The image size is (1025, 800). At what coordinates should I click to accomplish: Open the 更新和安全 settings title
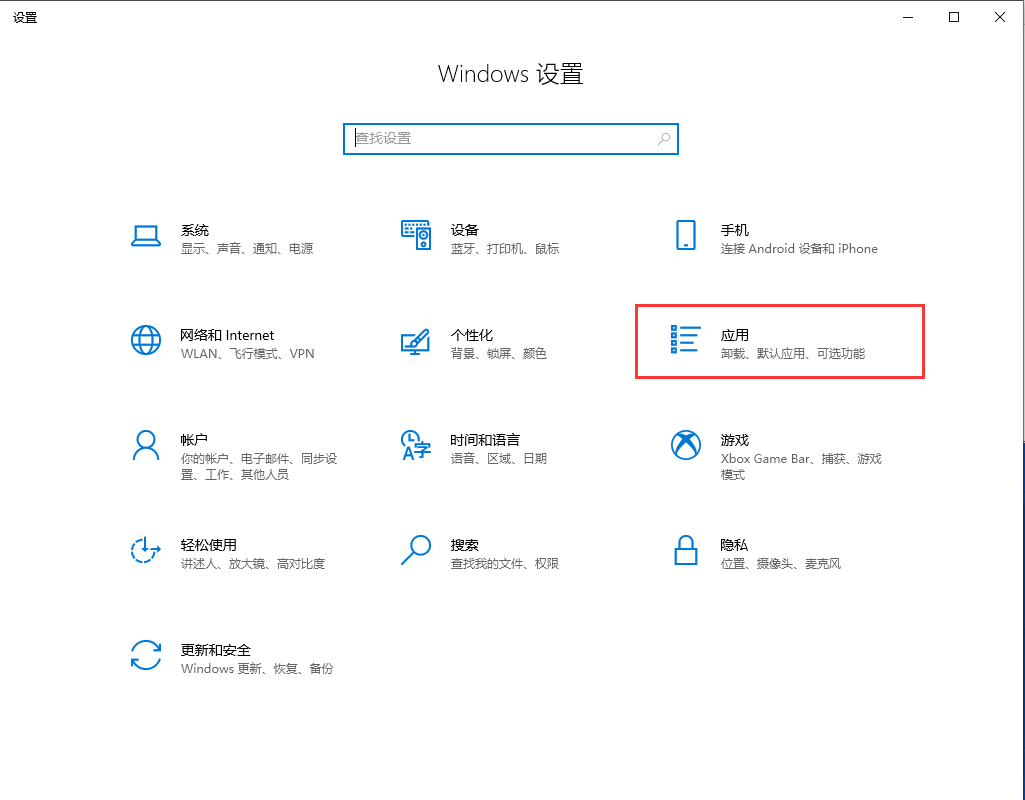(x=216, y=650)
